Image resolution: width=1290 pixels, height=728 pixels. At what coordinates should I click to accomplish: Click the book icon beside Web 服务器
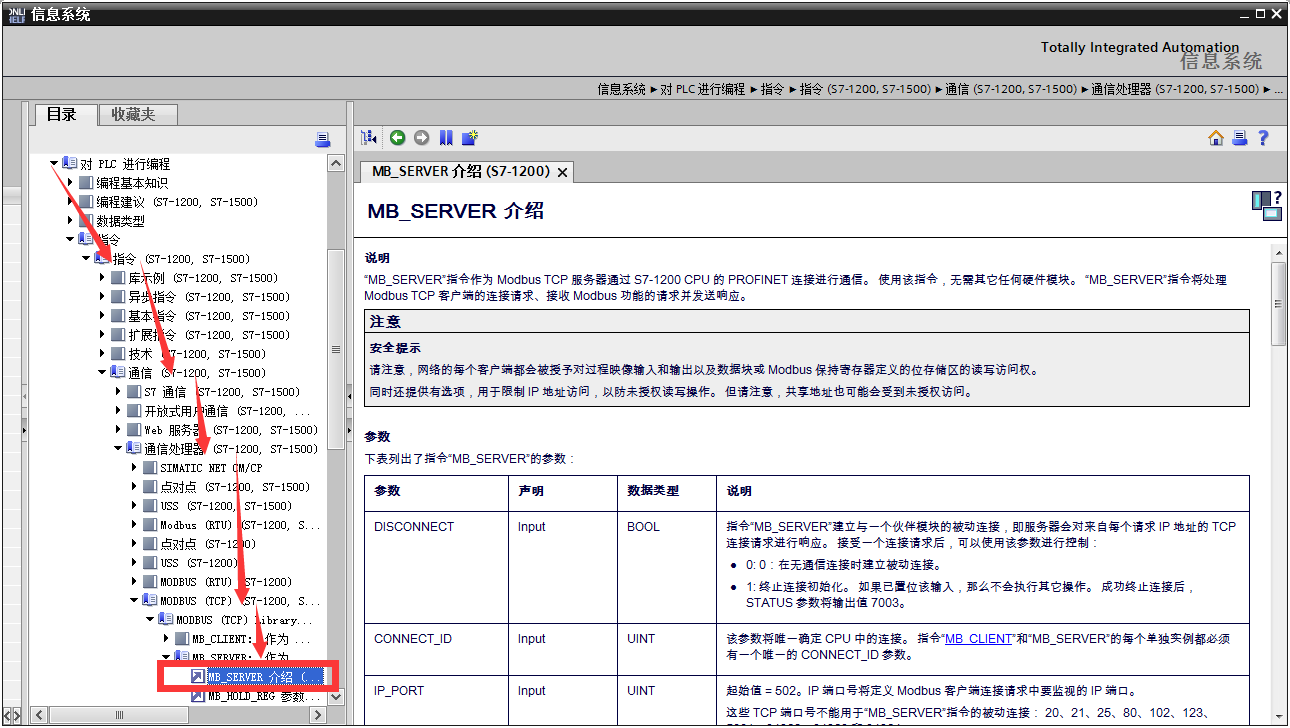coord(134,430)
